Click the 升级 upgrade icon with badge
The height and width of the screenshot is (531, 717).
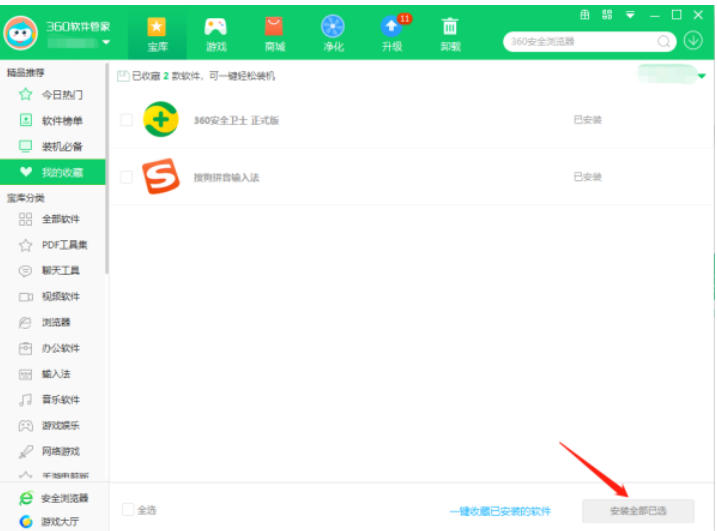[392, 32]
